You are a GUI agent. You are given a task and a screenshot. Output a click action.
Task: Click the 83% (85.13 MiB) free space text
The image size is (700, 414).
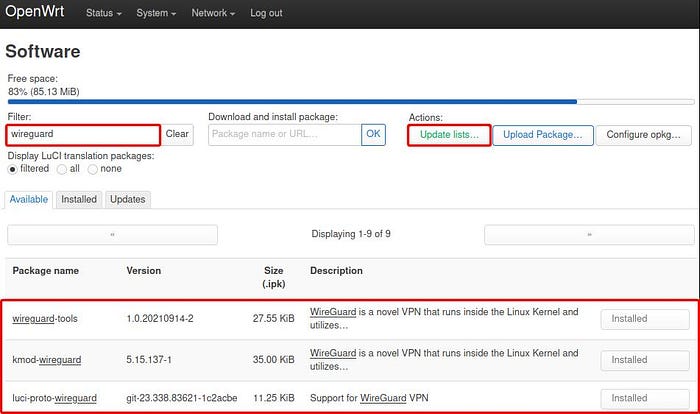(x=44, y=92)
